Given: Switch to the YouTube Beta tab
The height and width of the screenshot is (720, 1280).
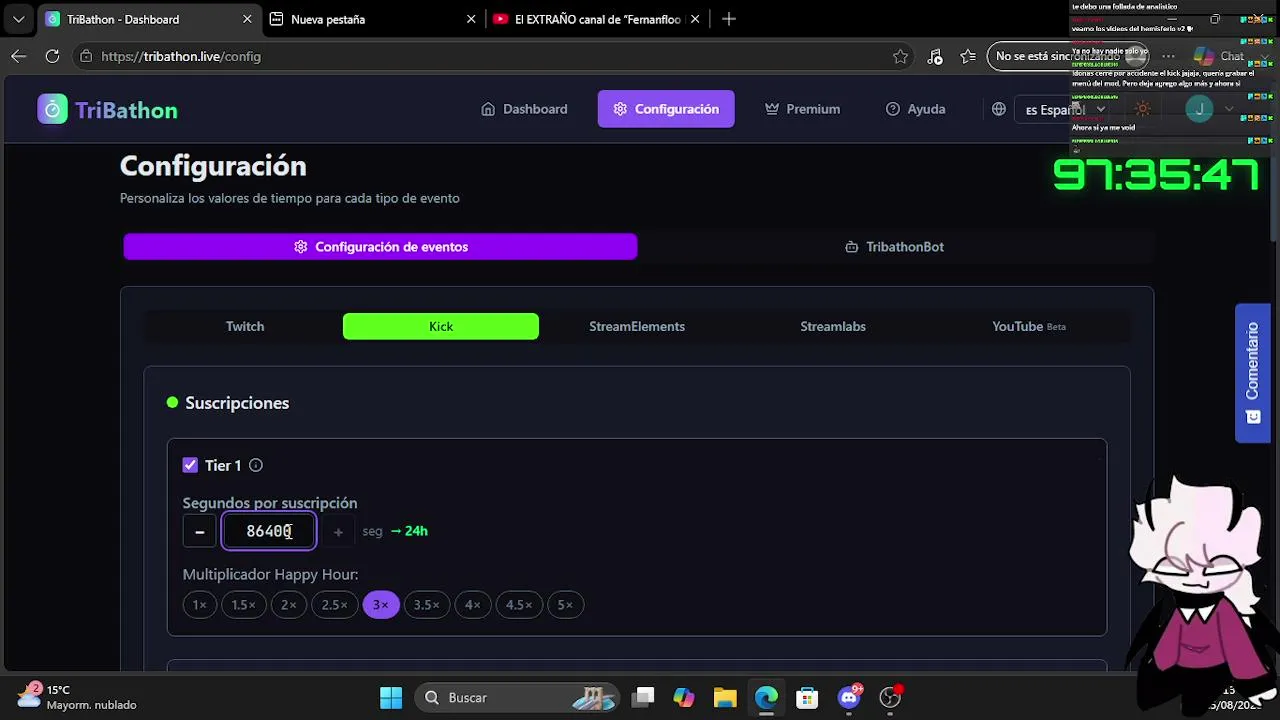Looking at the screenshot, I should (1029, 326).
